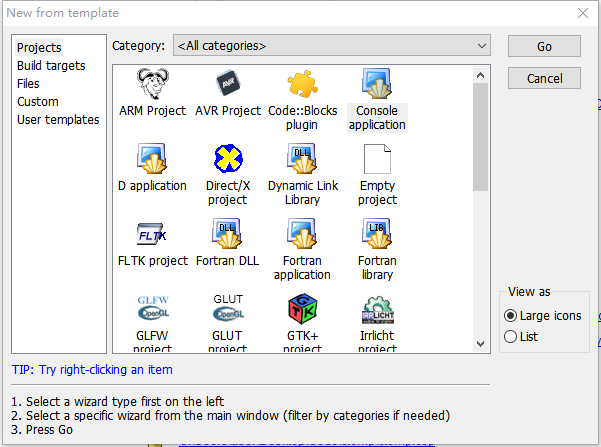Select the AVR Project chip icon
Screen dimensions: 601x447
(228, 83)
